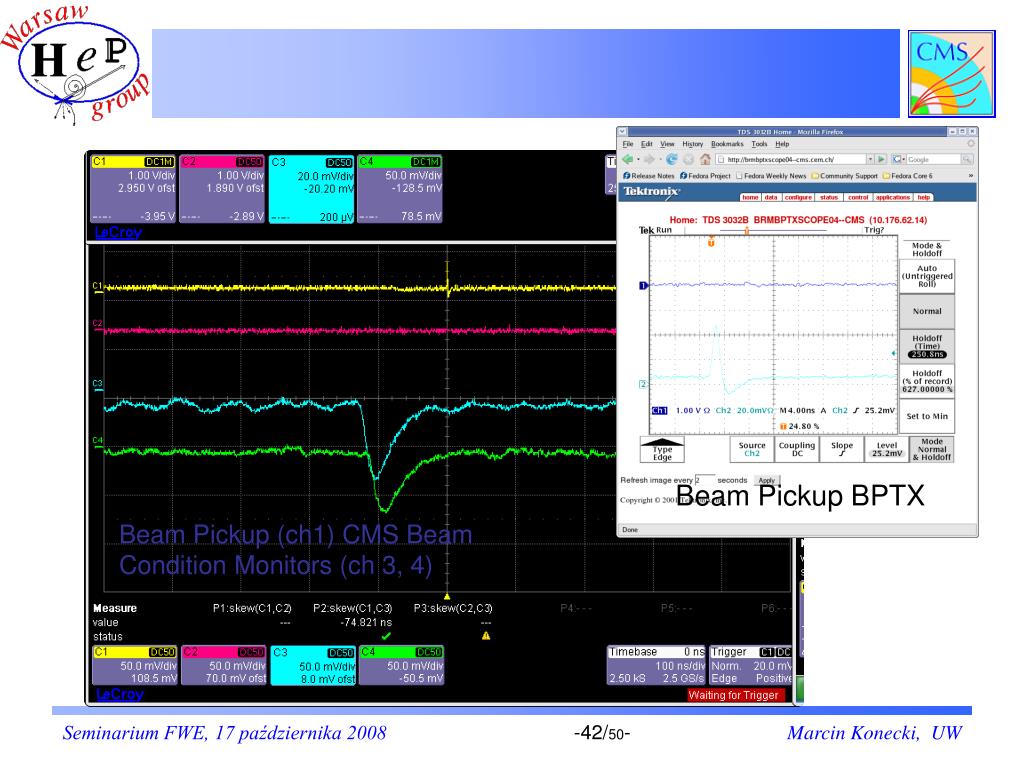Open the Fedora Core 6 bookmark folder
This screenshot has height=768, width=1024.
[908, 176]
